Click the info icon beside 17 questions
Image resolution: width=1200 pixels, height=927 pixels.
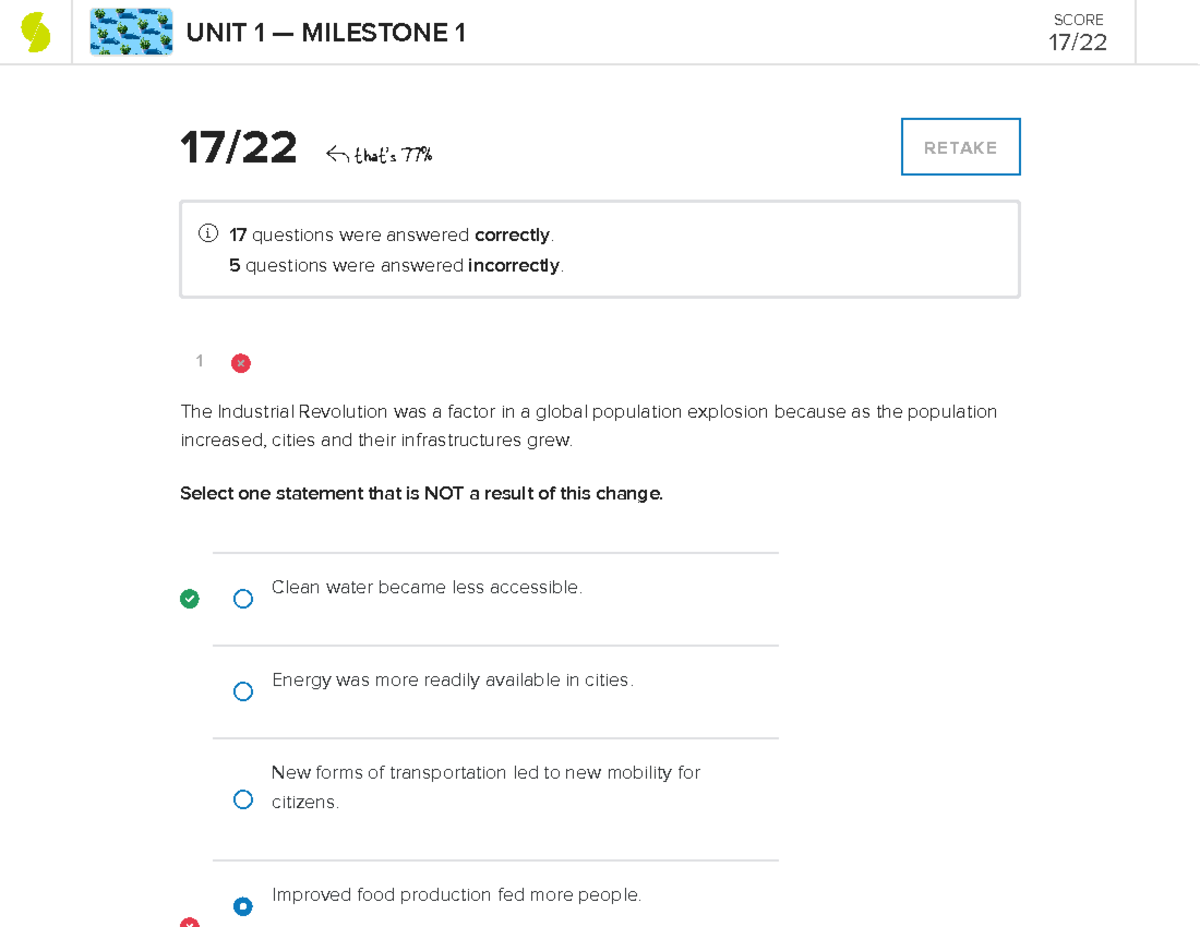tap(207, 234)
